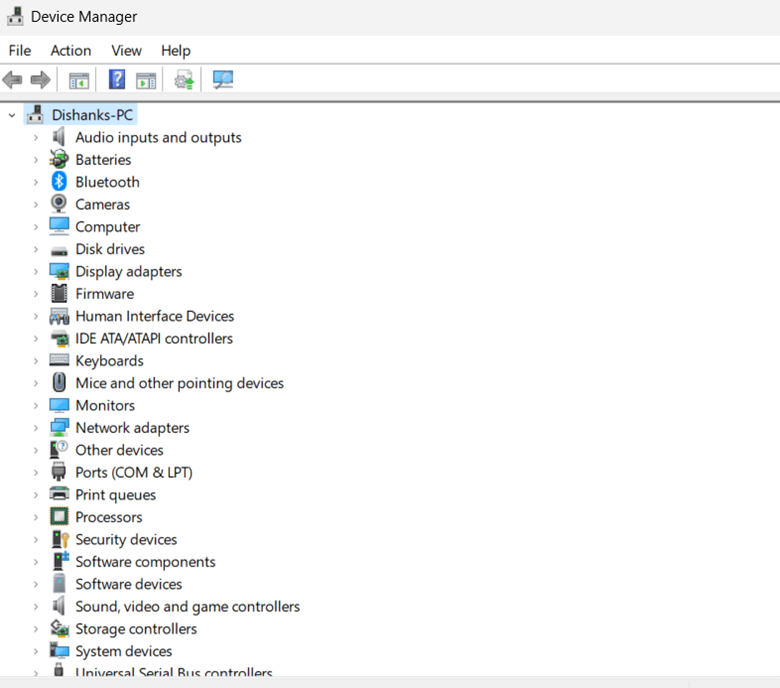Image resolution: width=780 pixels, height=688 pixels.
Task: Click the Print queues printer icon
Action: [x=59, y=494]
